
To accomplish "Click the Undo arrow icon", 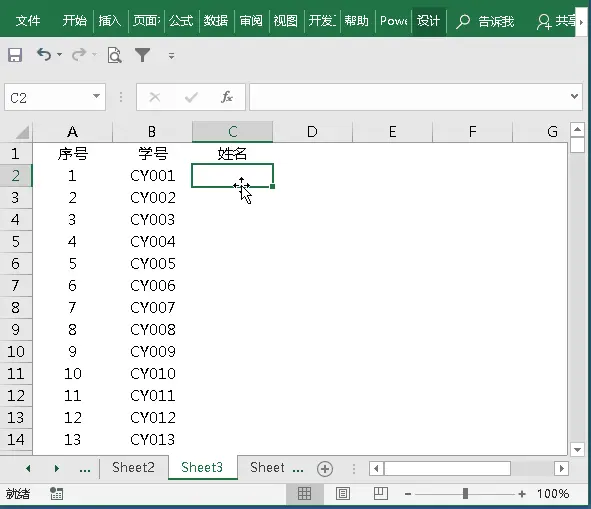I will click(x=44, y=55).
